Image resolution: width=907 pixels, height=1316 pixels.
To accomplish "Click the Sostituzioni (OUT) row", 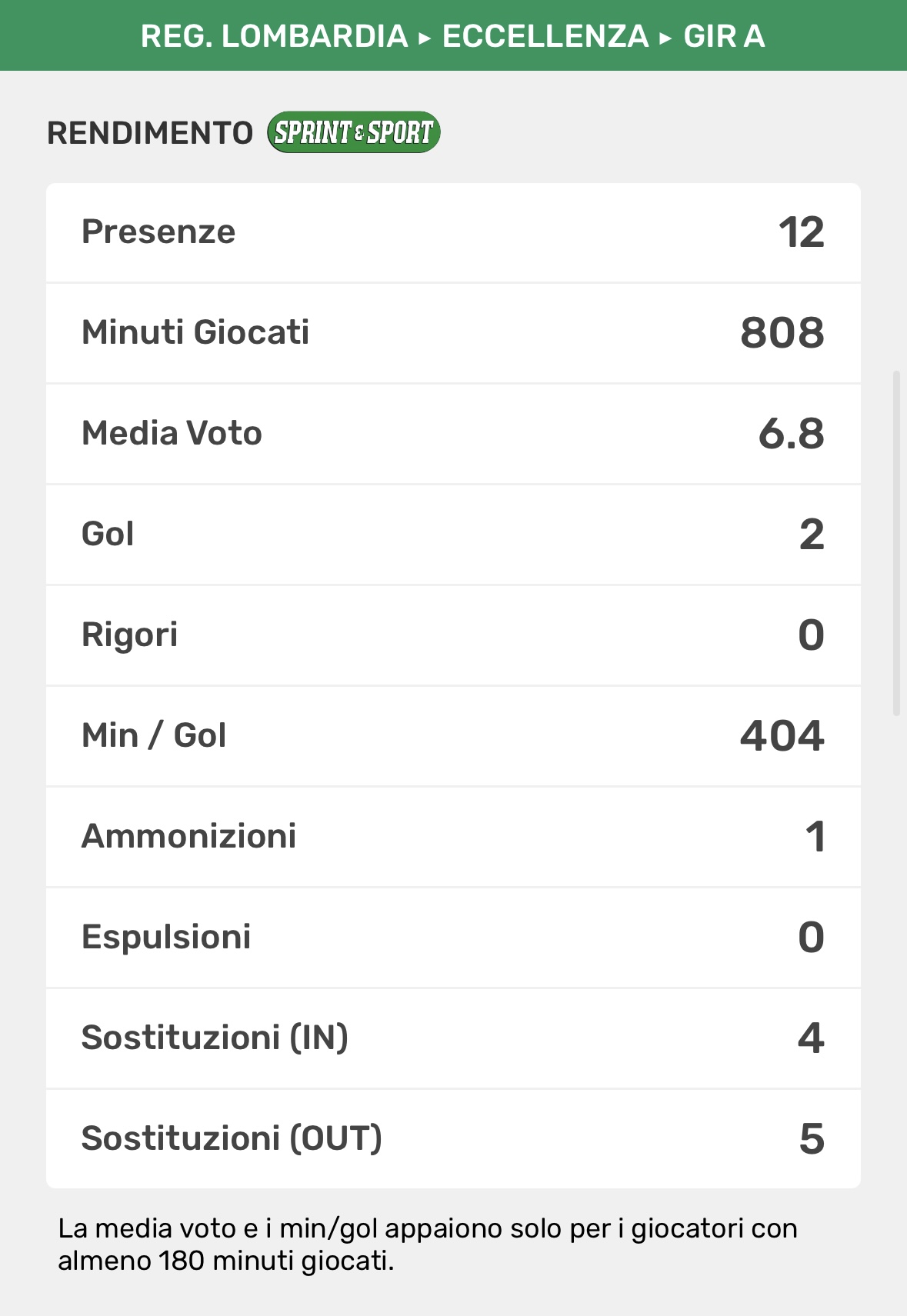I will pyautogui.click(x=453, y=1139).
